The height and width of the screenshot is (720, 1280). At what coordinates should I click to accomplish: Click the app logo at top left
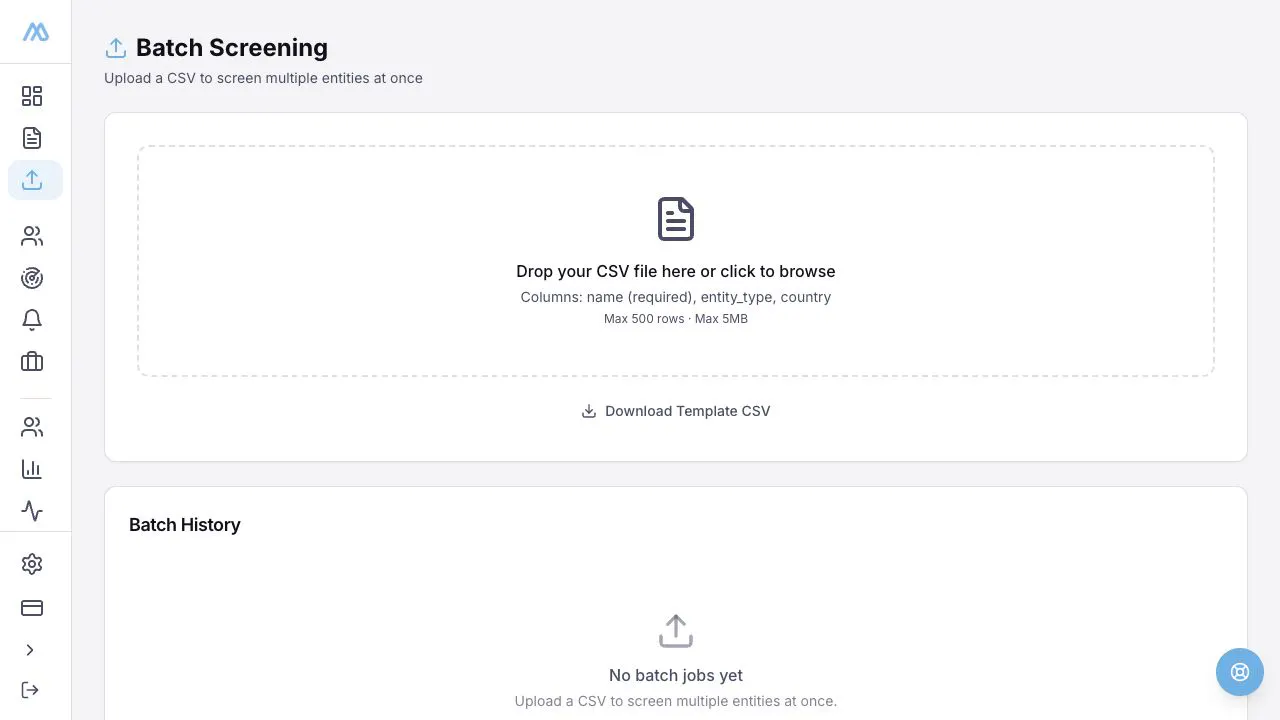point(36,32)
